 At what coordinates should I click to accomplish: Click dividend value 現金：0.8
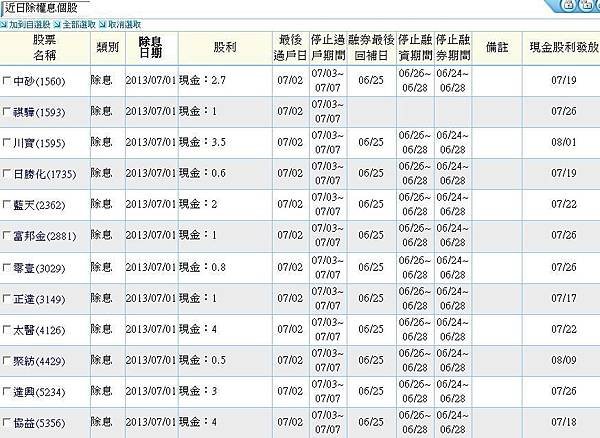[202, 267]
